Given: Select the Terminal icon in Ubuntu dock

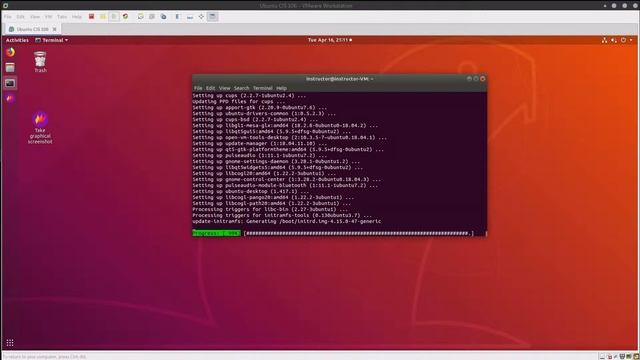Looking at the screenshot, I should click(x=10, y=83).
